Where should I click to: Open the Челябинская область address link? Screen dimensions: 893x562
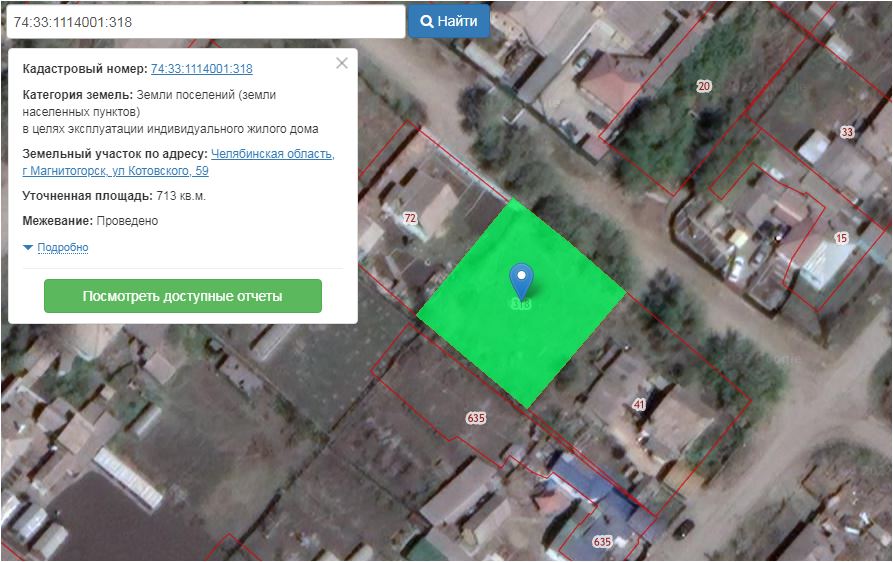272,154
